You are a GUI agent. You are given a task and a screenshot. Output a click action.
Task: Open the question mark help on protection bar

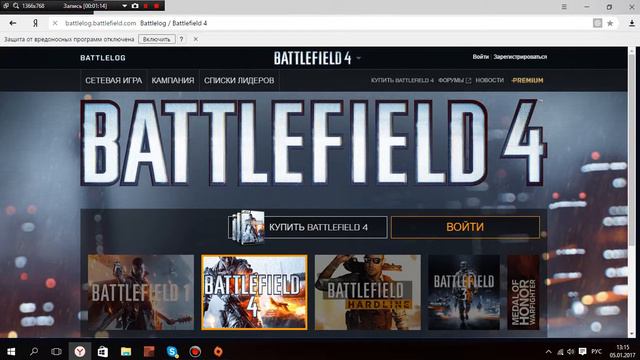[181, 39]
